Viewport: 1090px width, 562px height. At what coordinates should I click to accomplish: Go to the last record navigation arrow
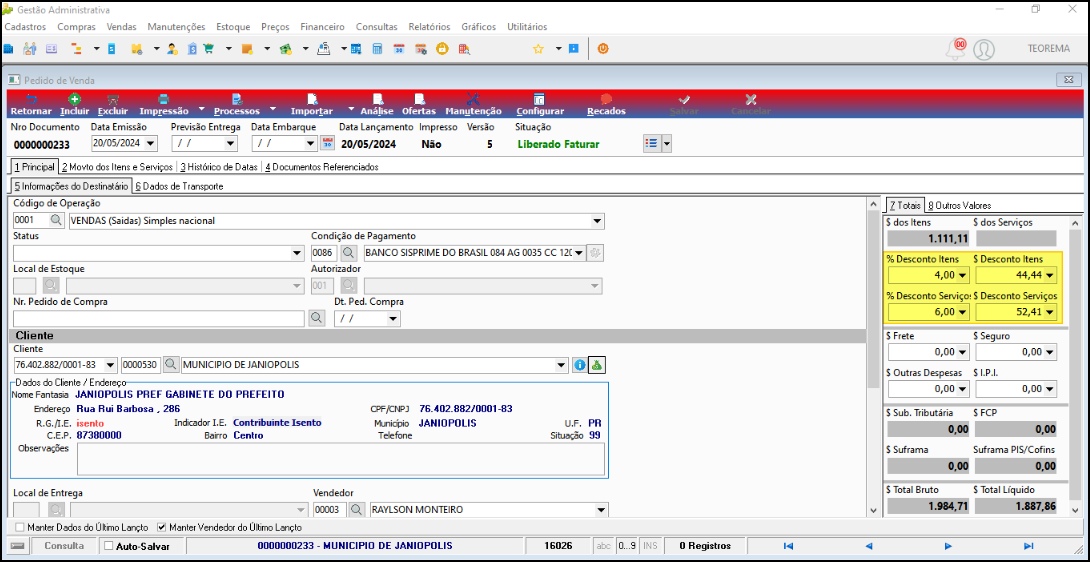pyautogui.click(x=1029, y=546)
